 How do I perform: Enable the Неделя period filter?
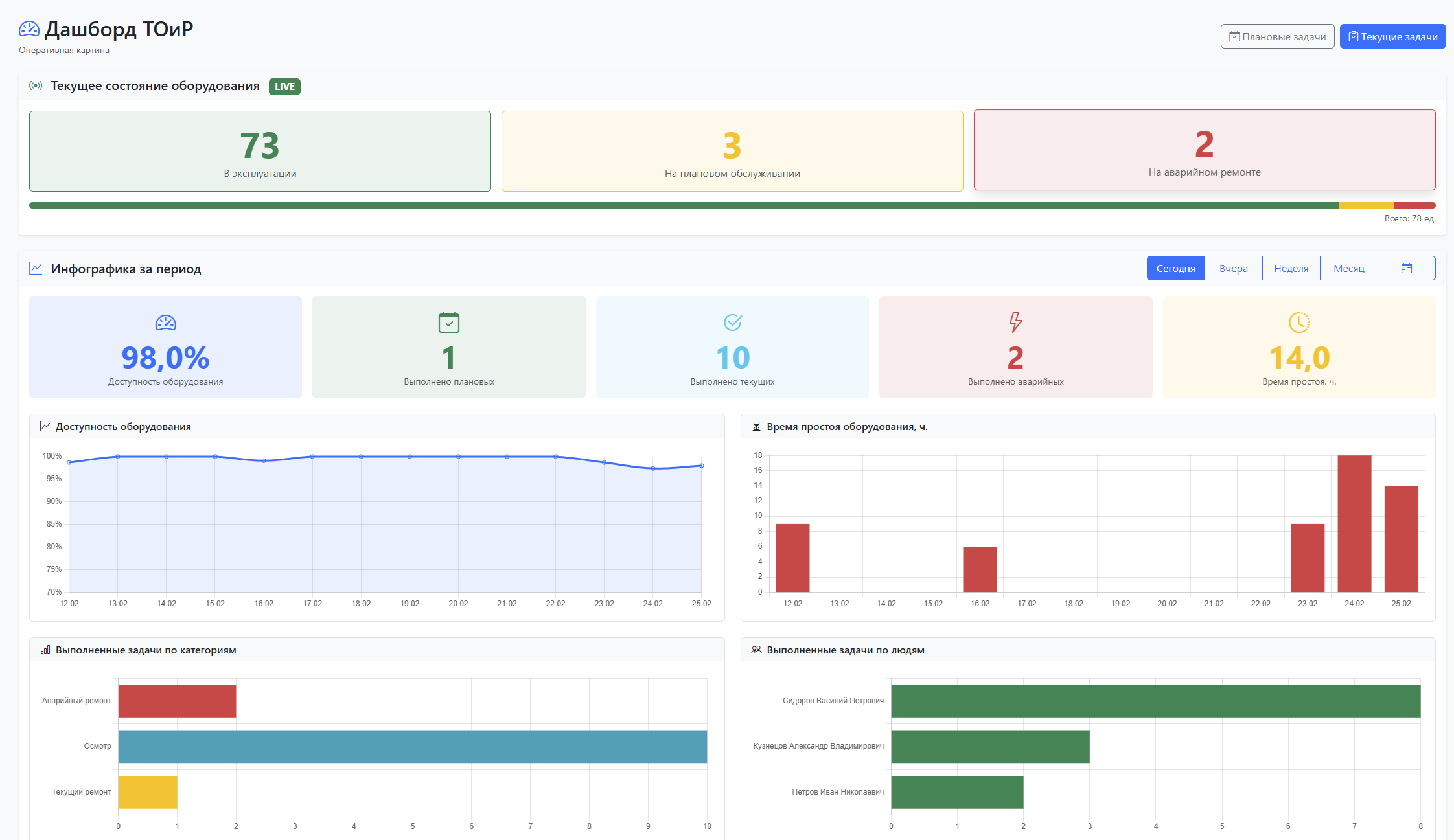click(x=1291, y=267)
